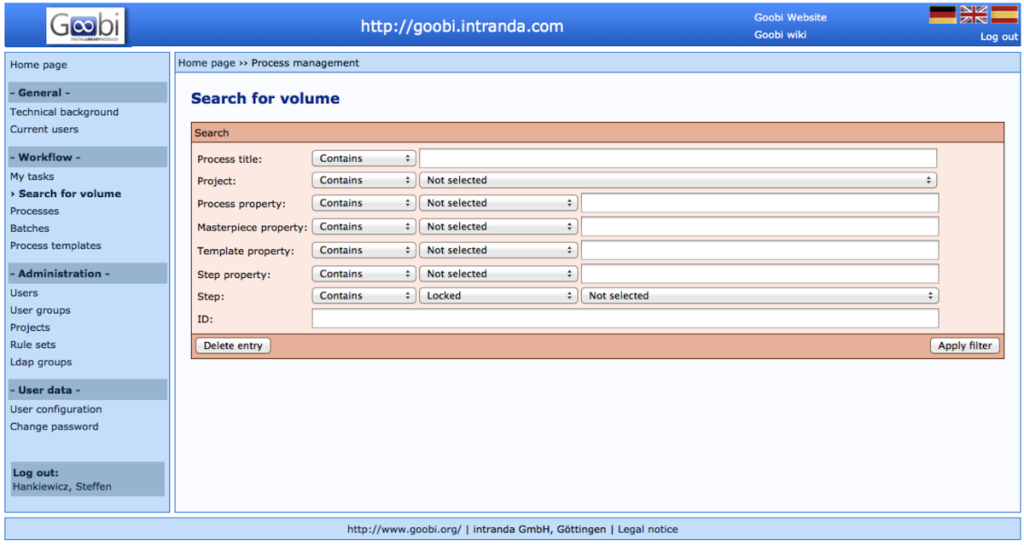1024x545 pixels.
Task: Click Process management in breadcrumb
Action: 305,63
